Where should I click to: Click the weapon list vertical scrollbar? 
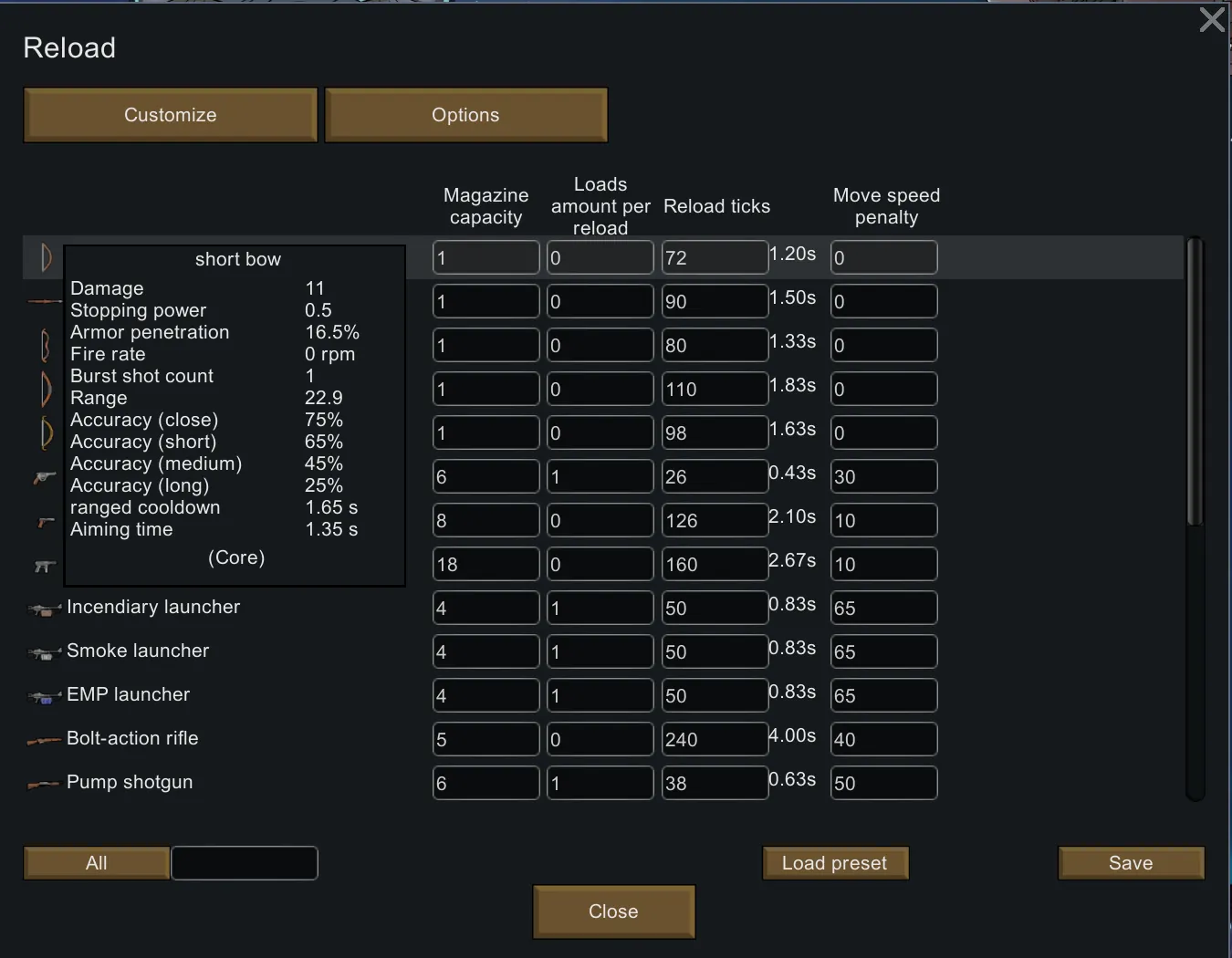(x=1195, y=383)
